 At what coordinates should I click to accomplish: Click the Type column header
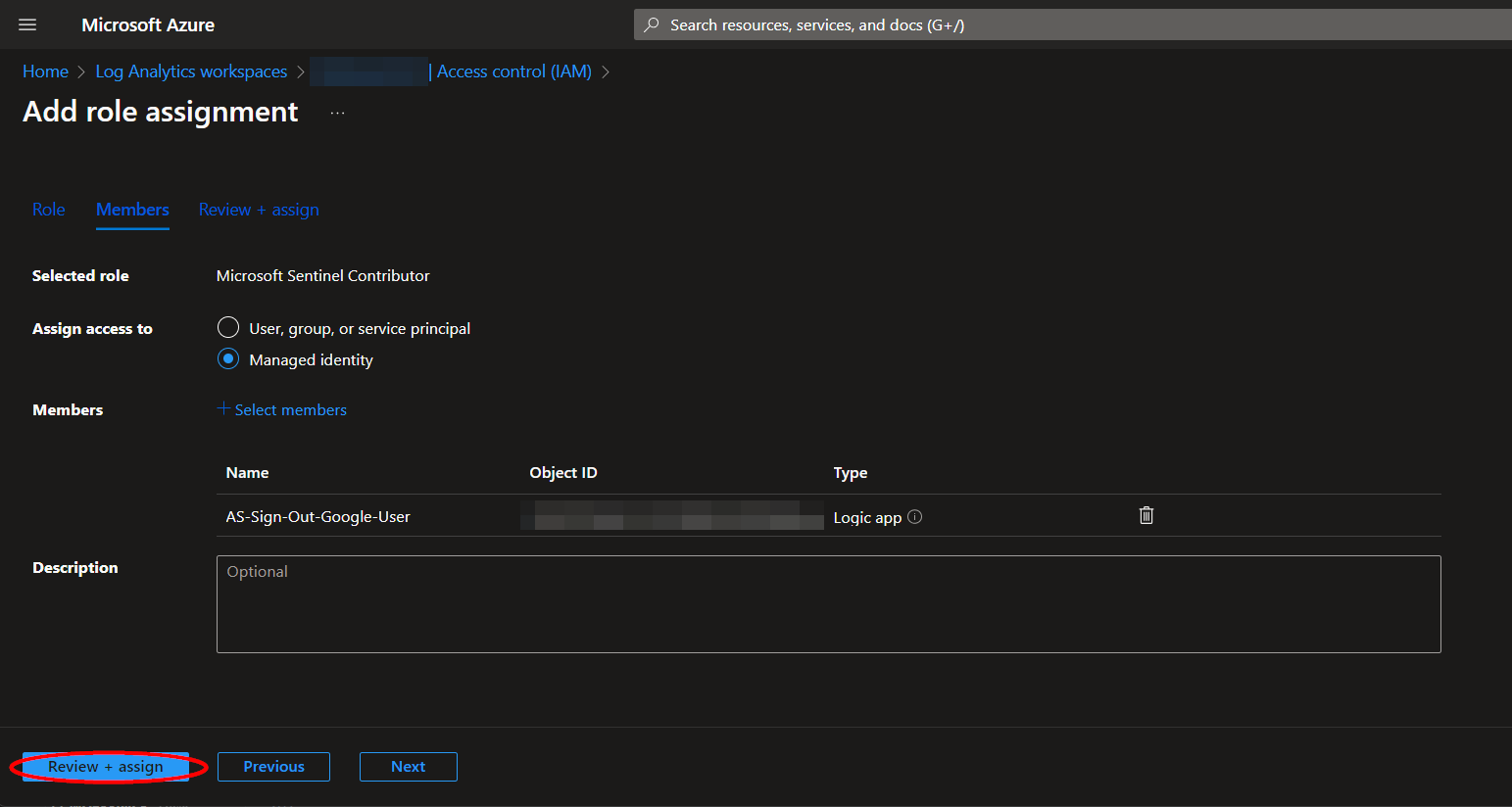851,473
